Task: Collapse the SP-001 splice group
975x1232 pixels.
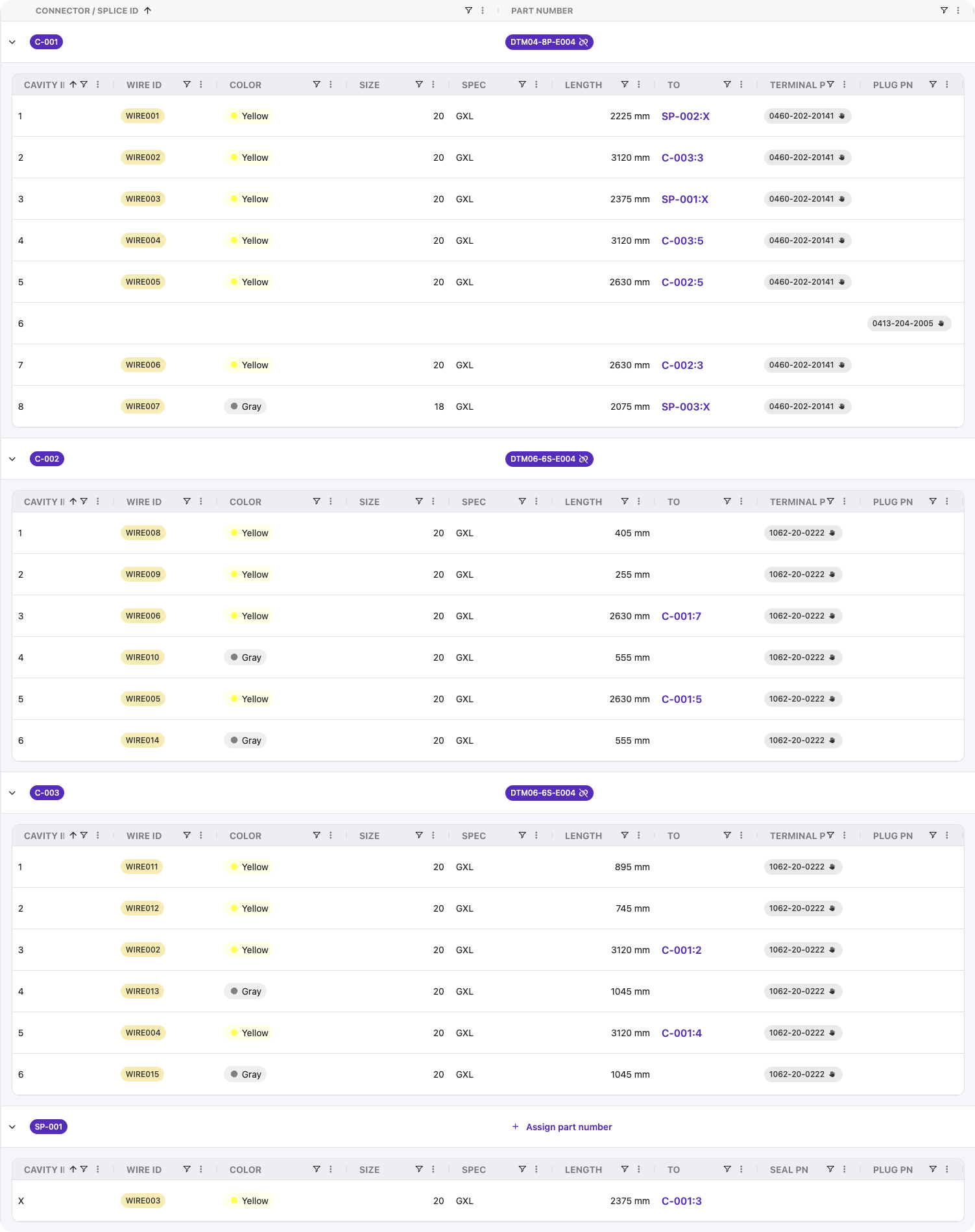Action: 12,1127
